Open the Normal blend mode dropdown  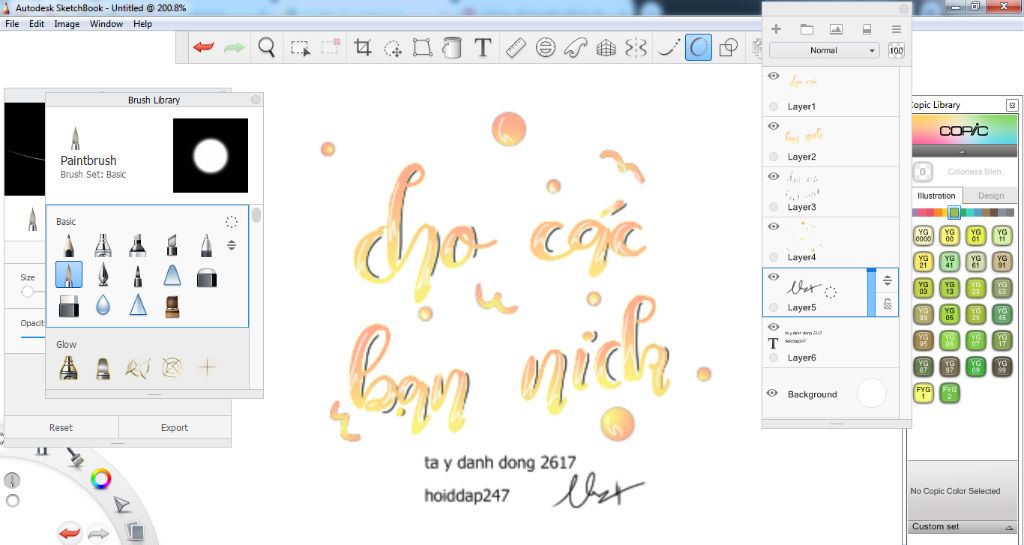[824, 50]
